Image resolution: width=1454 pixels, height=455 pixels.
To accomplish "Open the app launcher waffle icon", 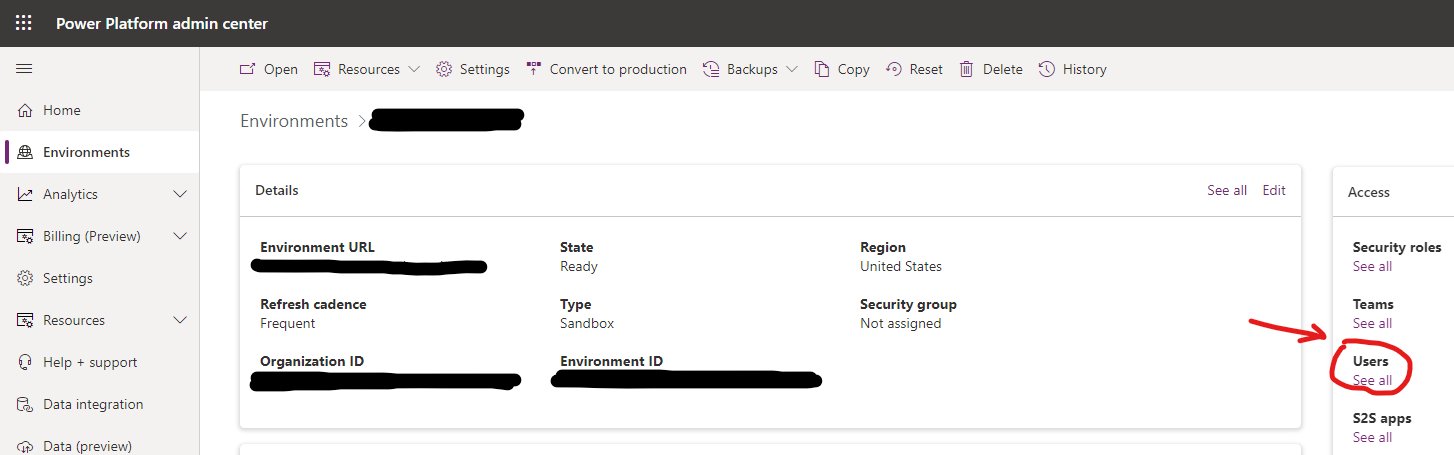I will coord(24,23).
